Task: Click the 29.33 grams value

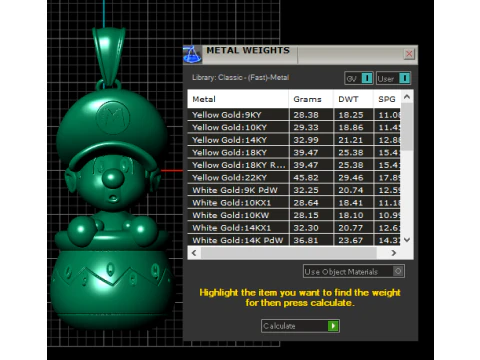Action: click(306, 127)
